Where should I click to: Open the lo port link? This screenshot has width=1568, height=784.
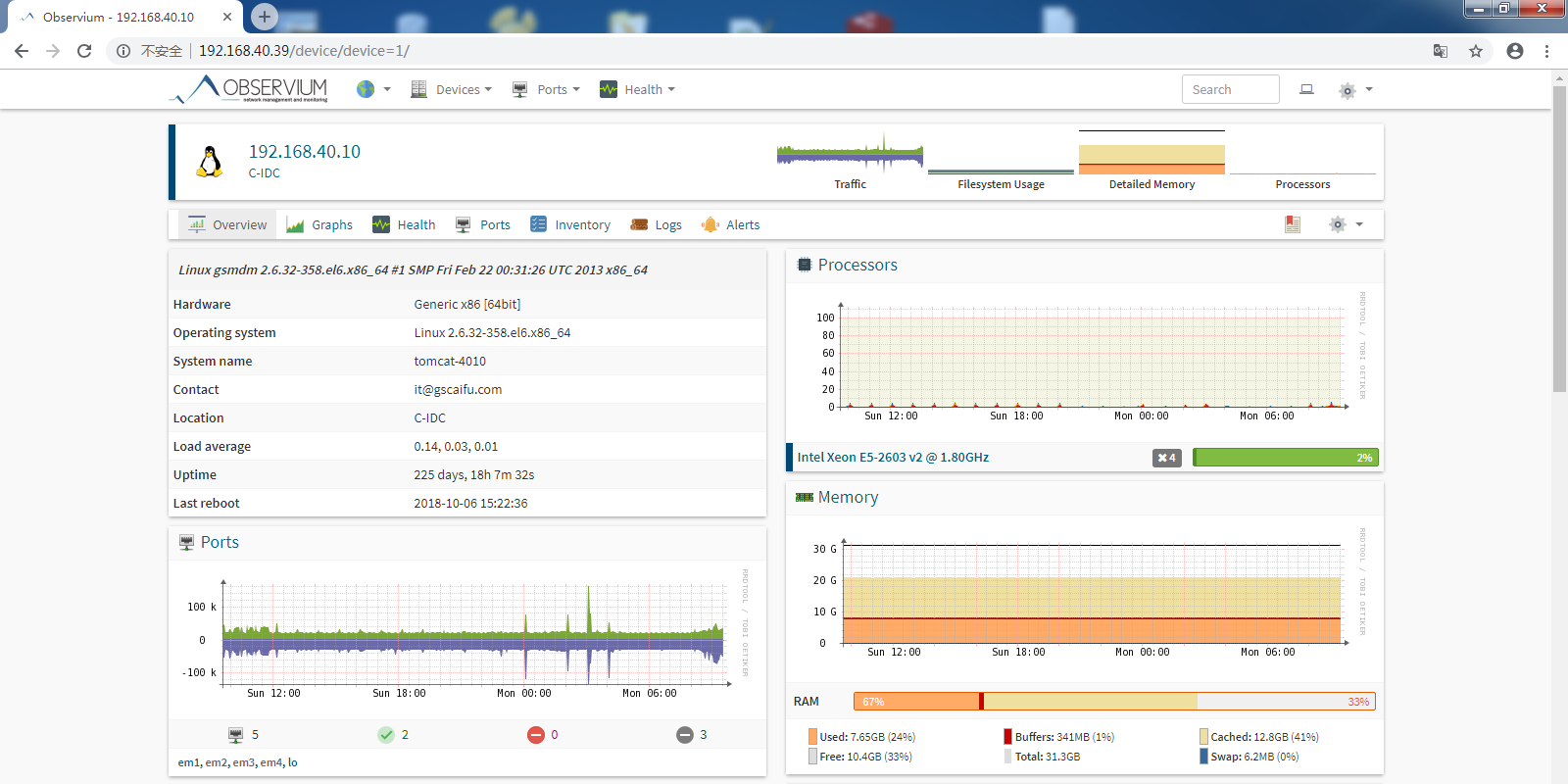[293, 762]
